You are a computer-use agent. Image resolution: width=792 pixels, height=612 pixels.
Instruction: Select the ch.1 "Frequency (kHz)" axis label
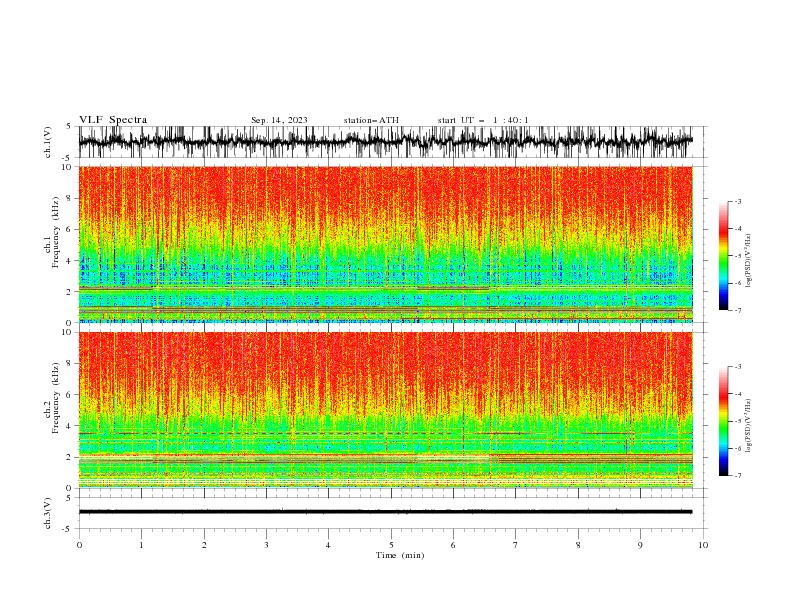click(56, 232)
